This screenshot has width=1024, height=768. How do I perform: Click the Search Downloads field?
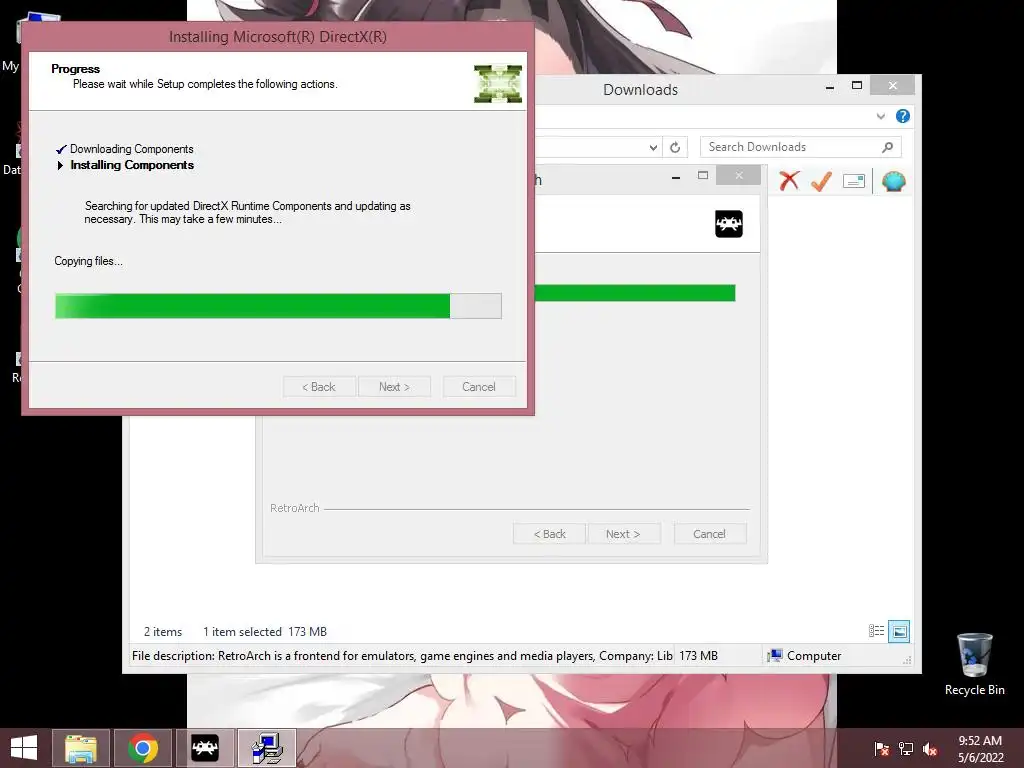click(800, 147)
